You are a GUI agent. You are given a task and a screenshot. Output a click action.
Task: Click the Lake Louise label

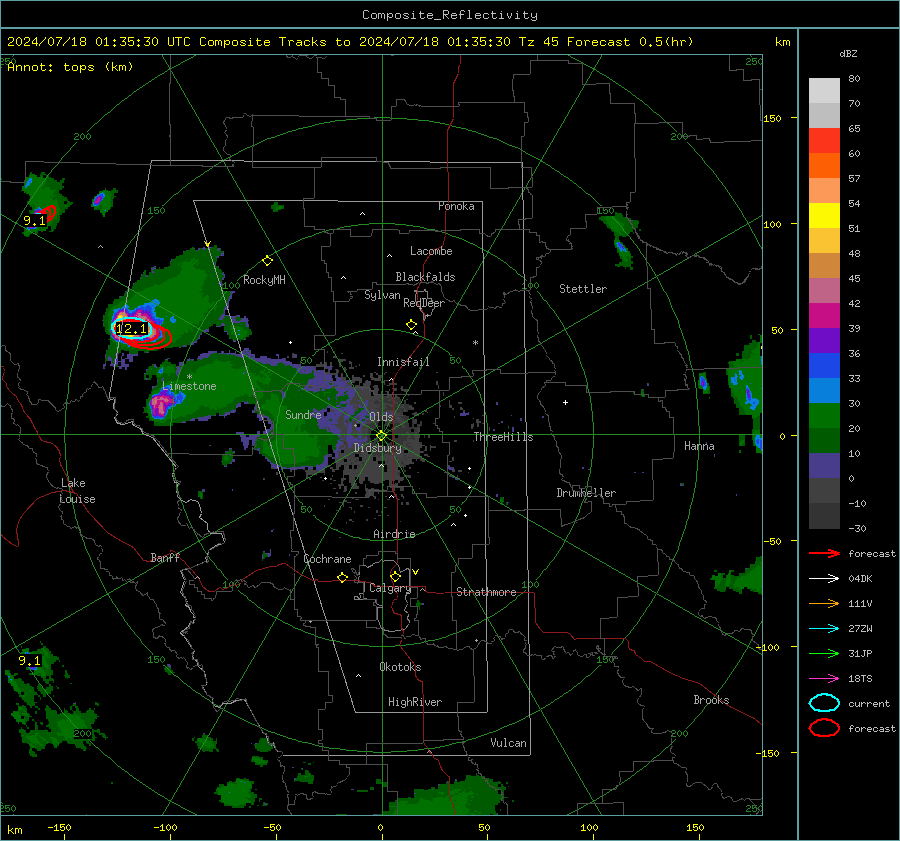77,491
